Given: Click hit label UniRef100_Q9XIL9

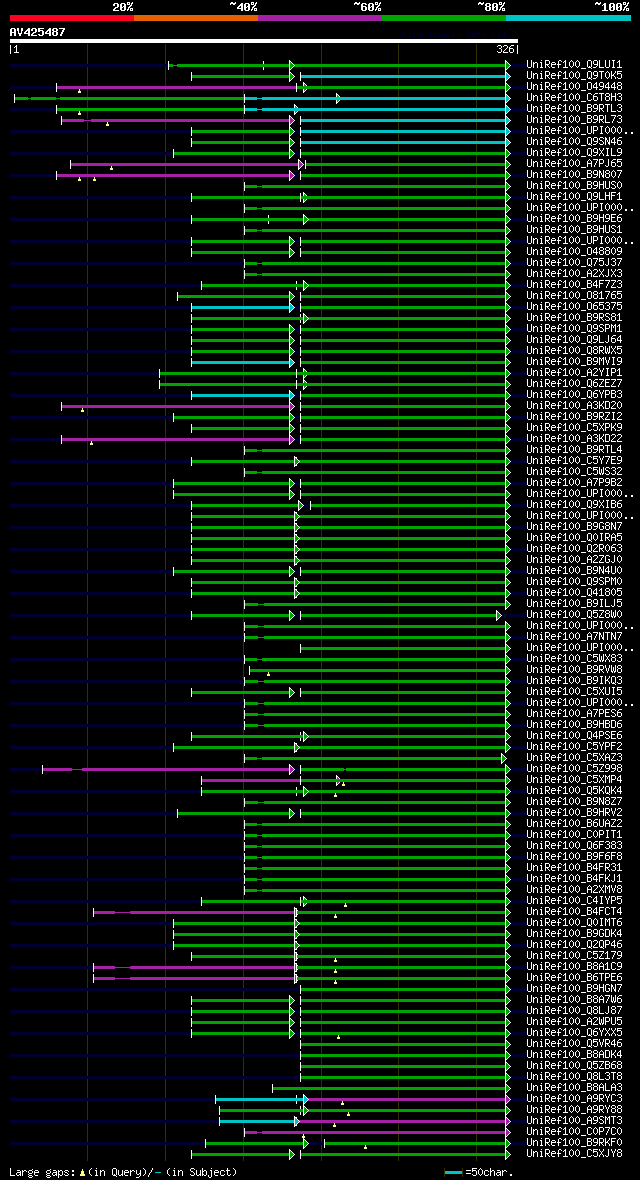Looking at the screenshot, I should pos(574,153).
